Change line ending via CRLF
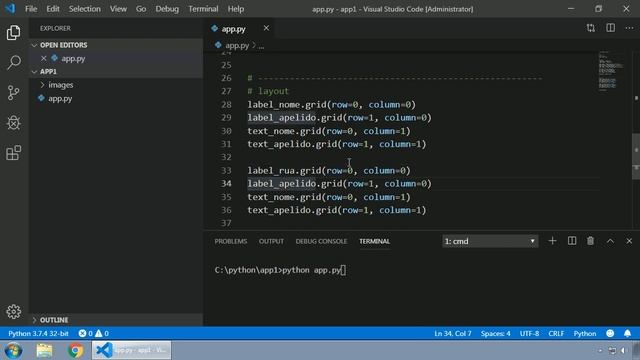 click(x=556, y=333)
